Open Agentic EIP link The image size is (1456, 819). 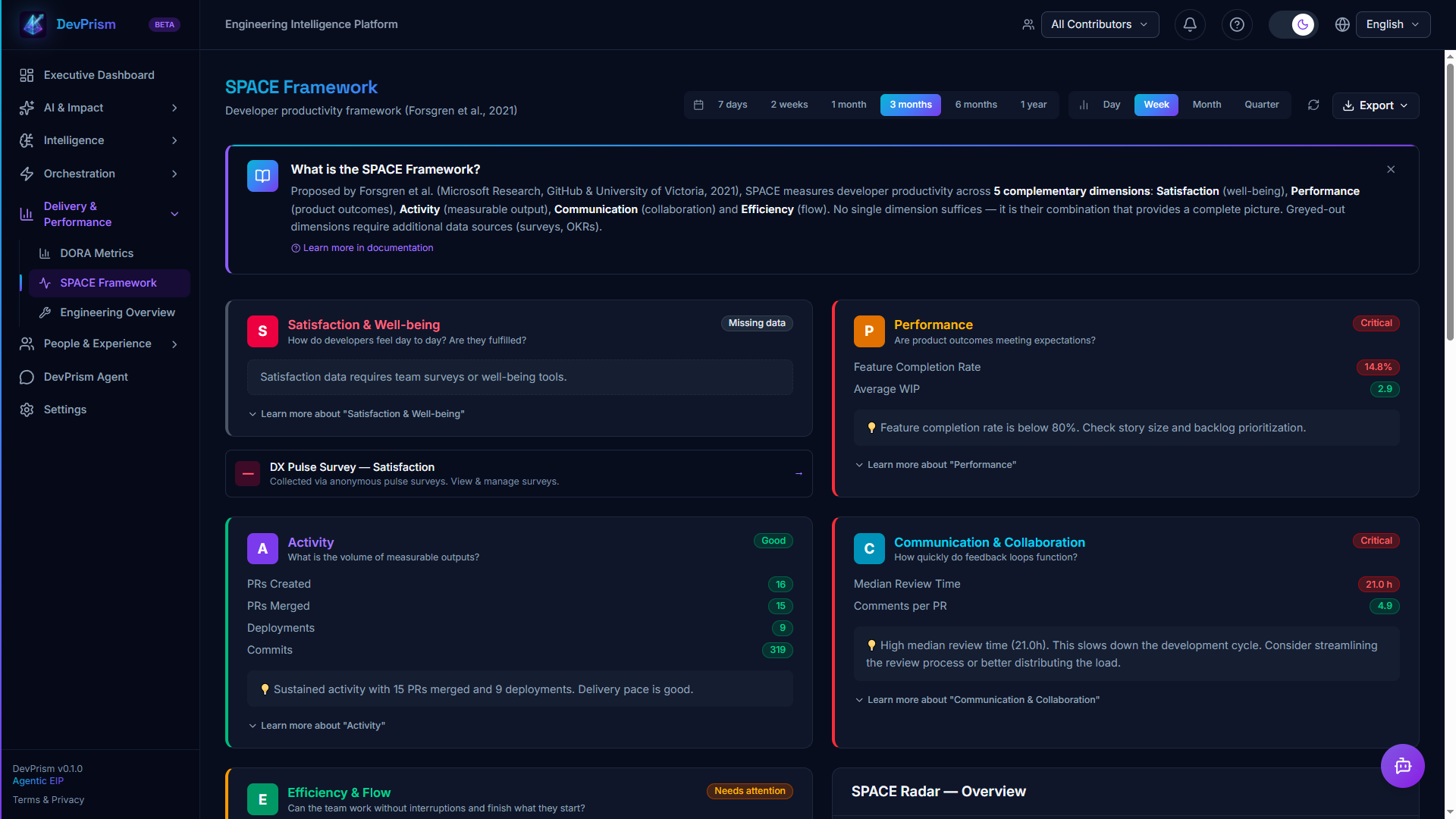38,781
